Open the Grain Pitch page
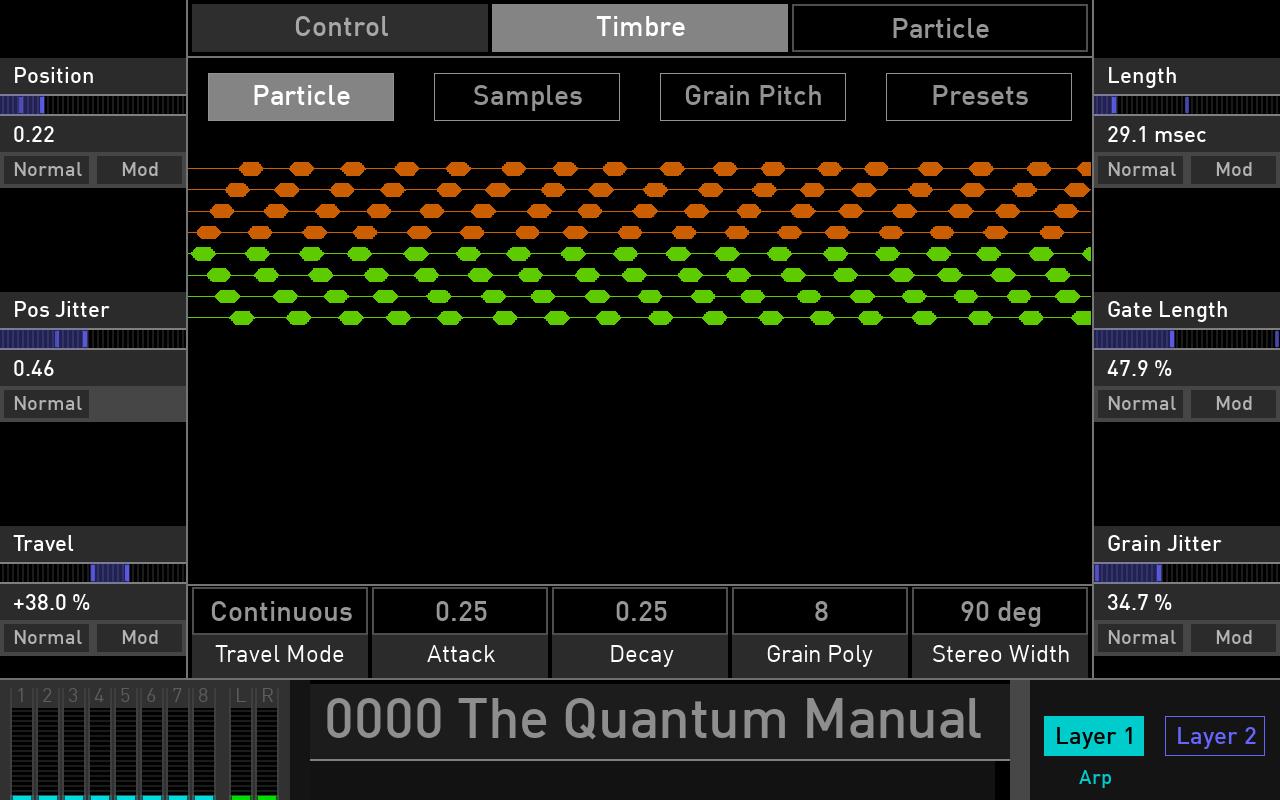Viewport: 1280px width, 800px height. 752,96
